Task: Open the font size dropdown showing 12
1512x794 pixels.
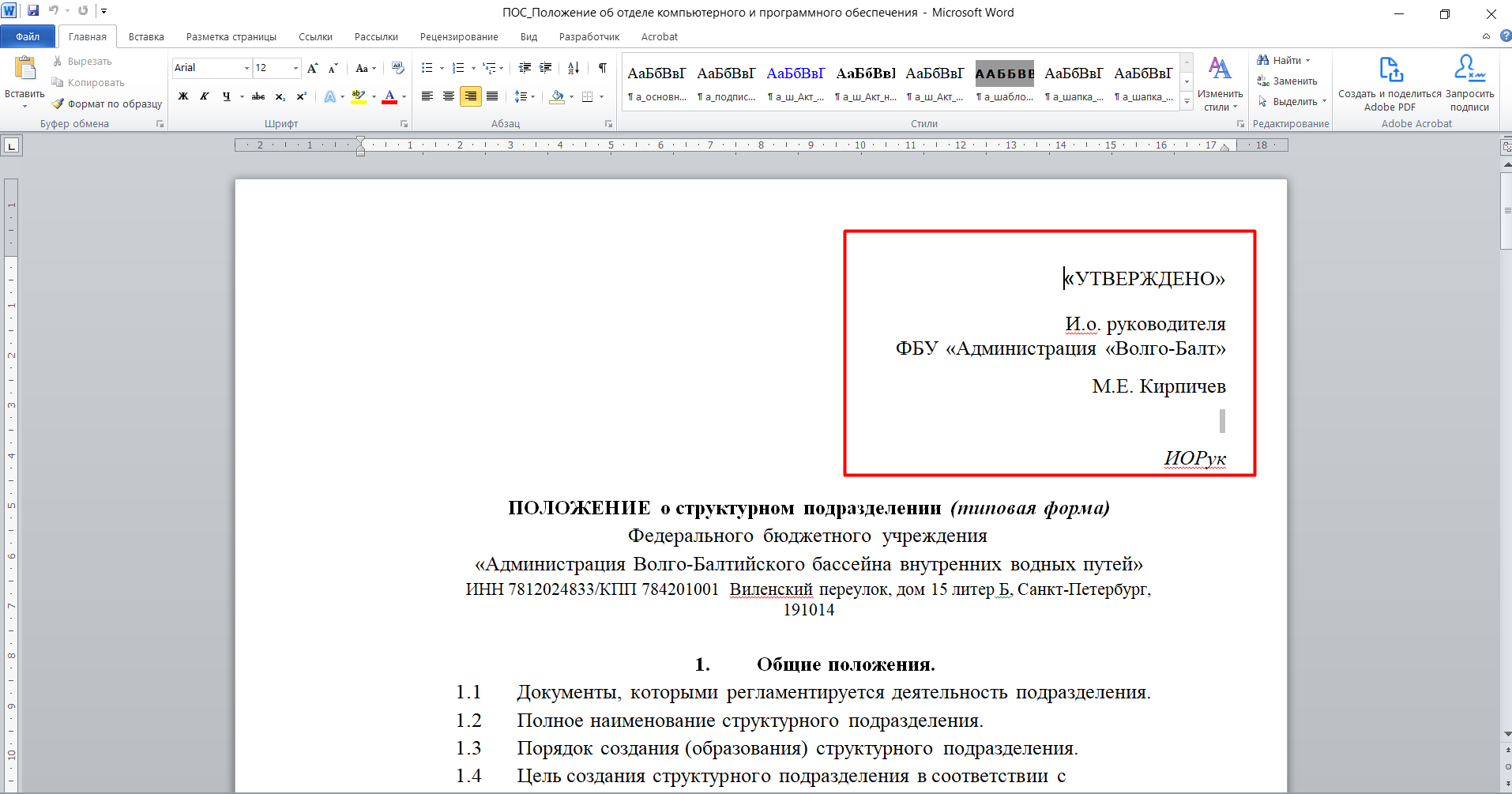Action: (296, 68)
